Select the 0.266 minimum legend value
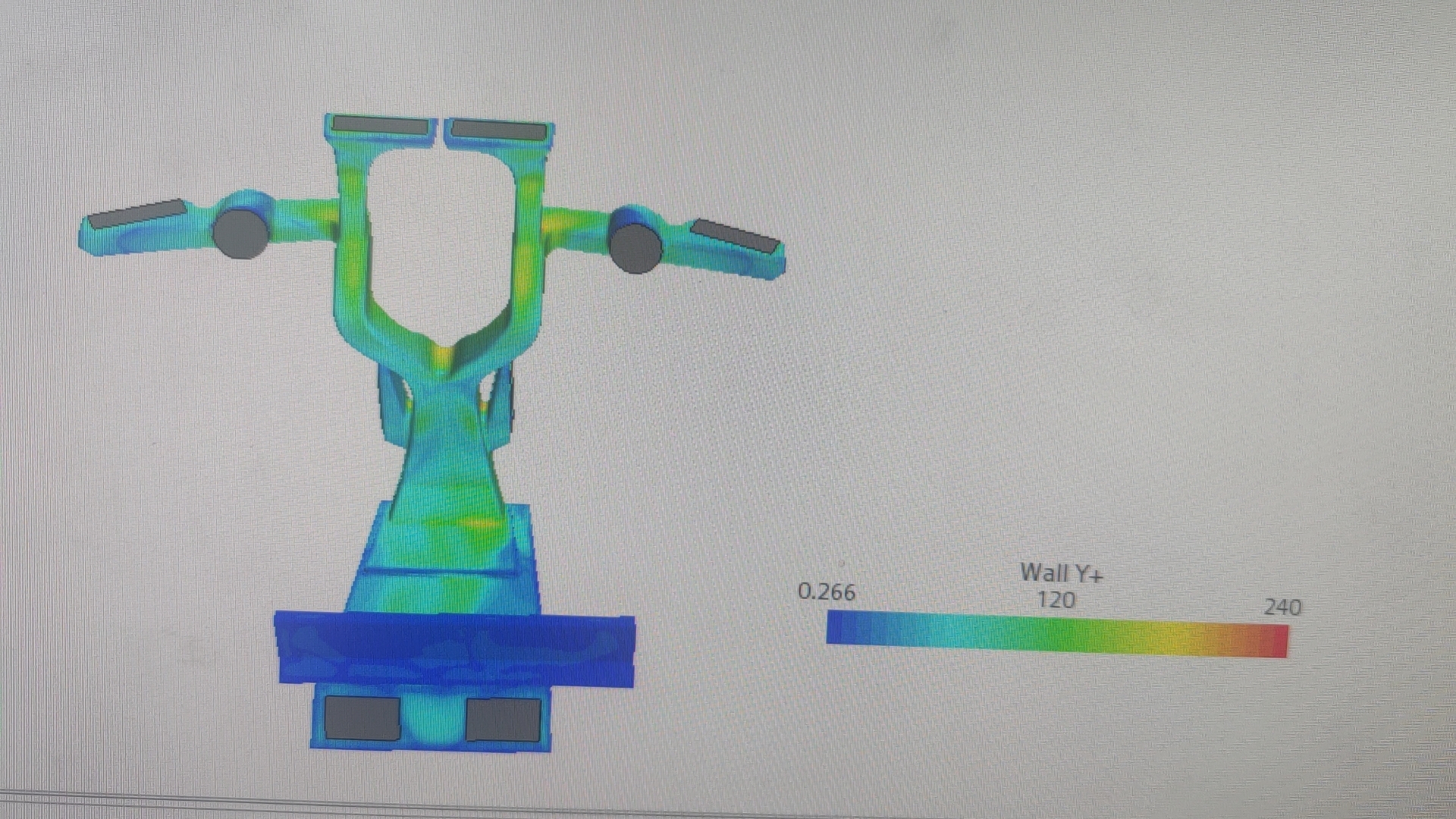The height and width of the screenshot is (819, 1456). point(827,591)
